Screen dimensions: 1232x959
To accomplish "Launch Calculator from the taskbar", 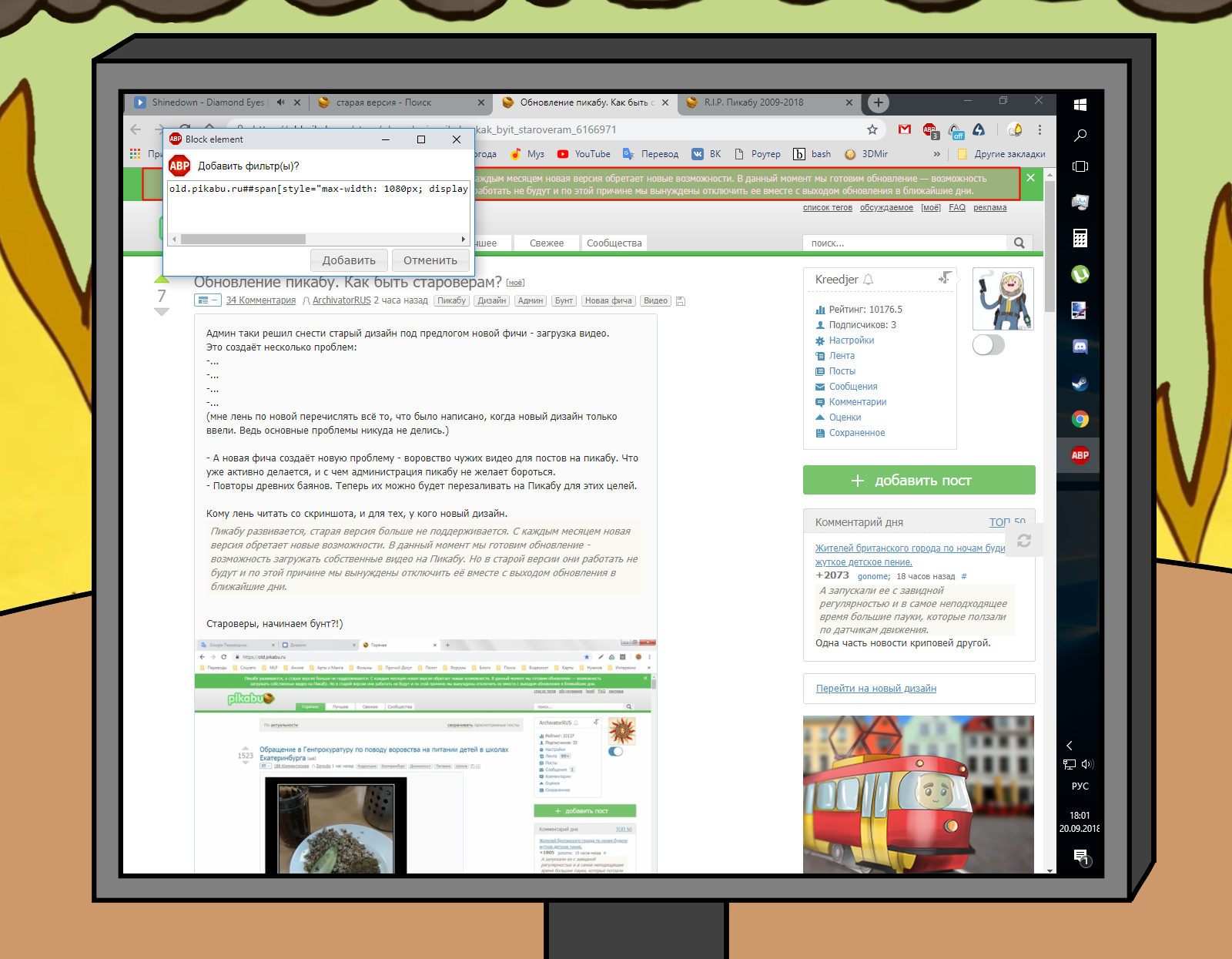I will tap(1080, 238).
